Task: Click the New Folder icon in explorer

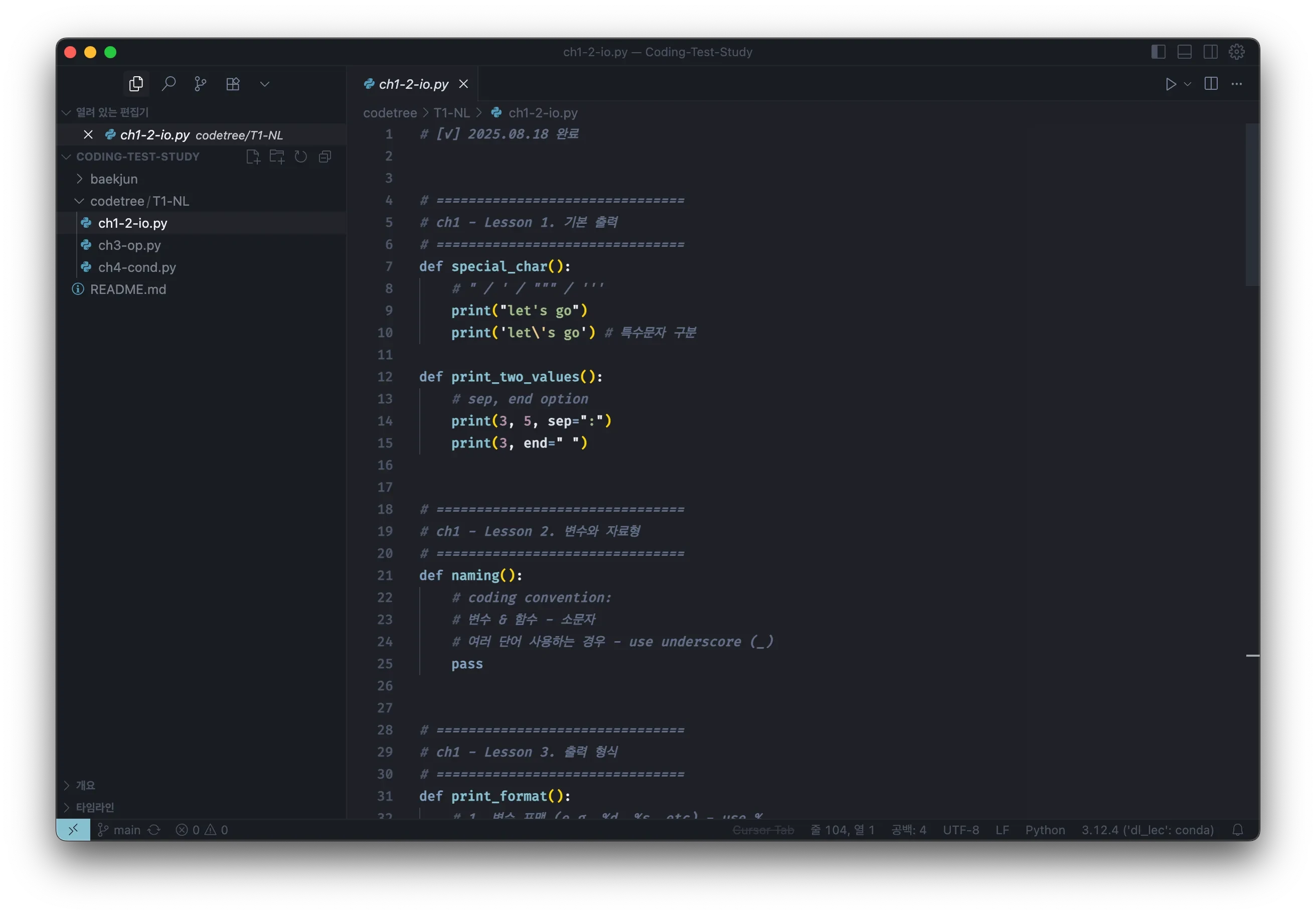Action: pyautogui.click(x=277, y=157)
